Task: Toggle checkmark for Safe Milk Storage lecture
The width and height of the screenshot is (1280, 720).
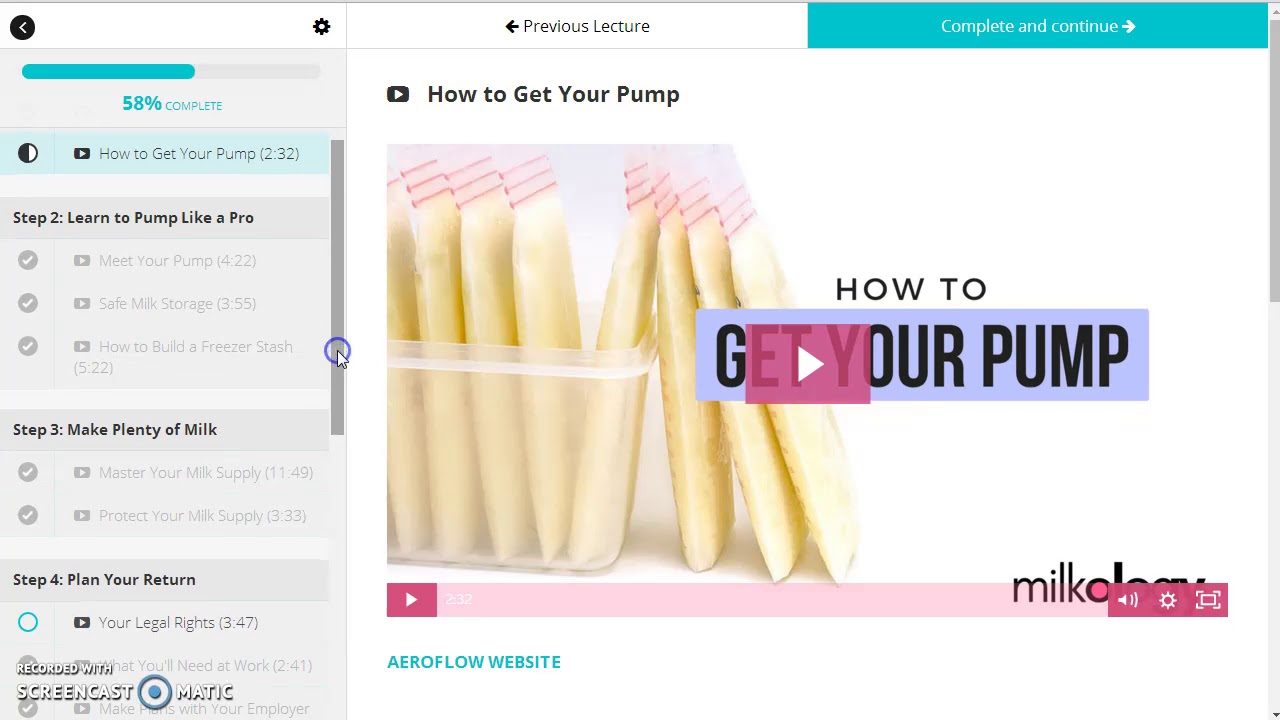Action: click(x=28, y=303)
